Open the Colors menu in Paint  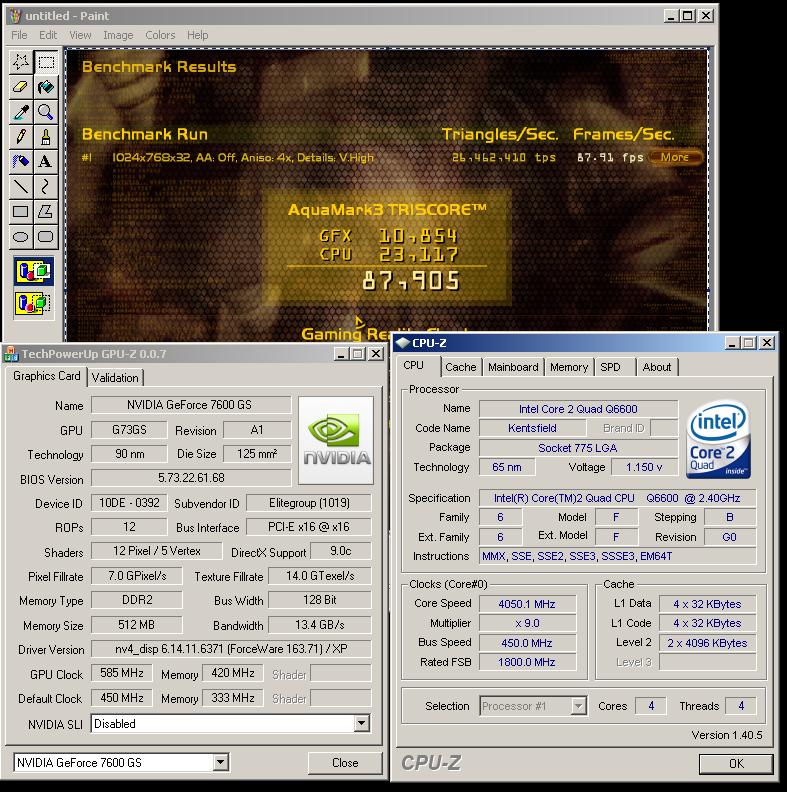point(160,35)
